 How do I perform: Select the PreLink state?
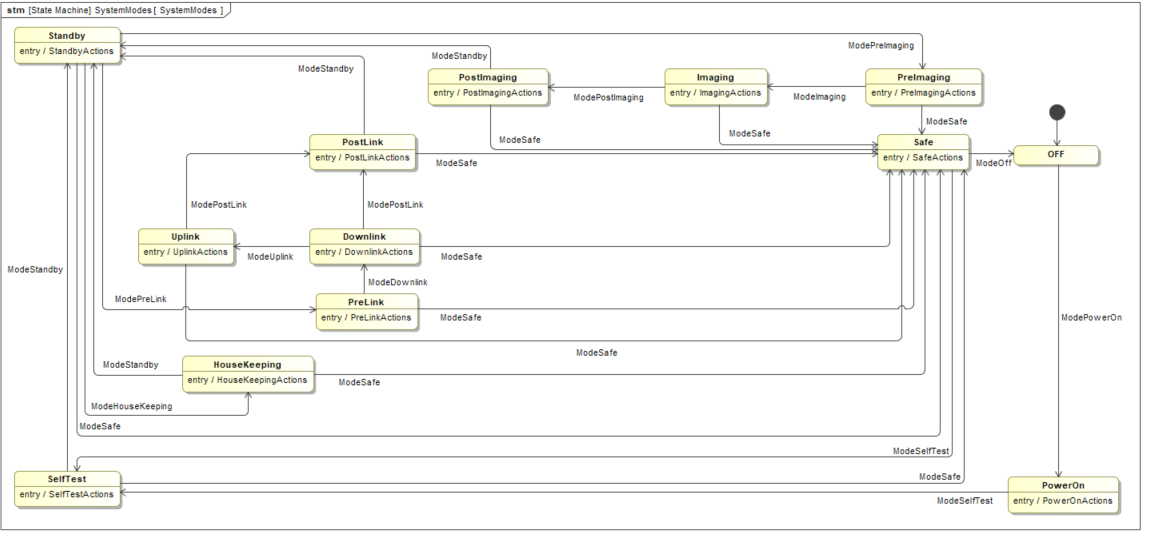366,311
